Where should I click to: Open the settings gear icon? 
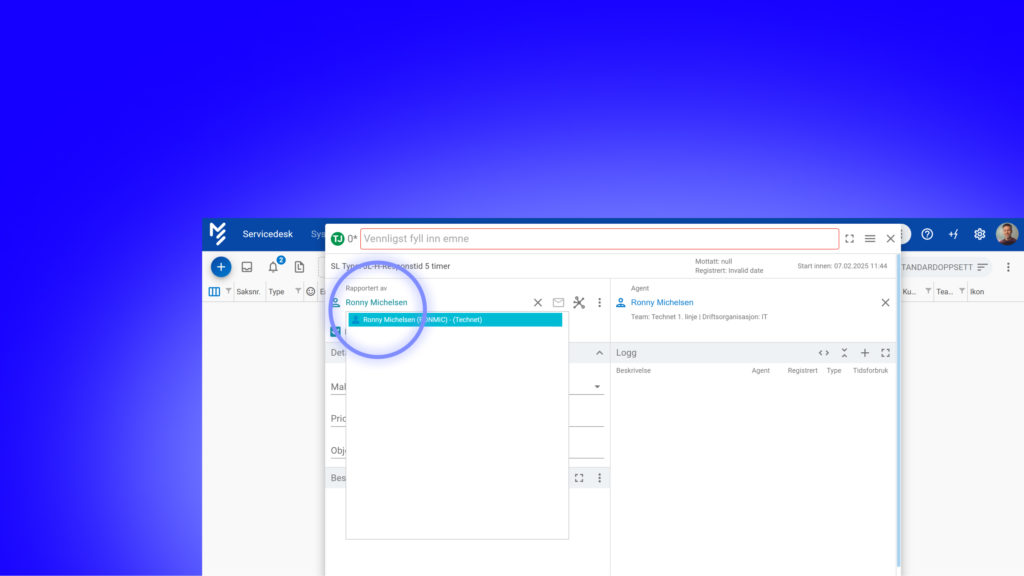click(980, 234)
